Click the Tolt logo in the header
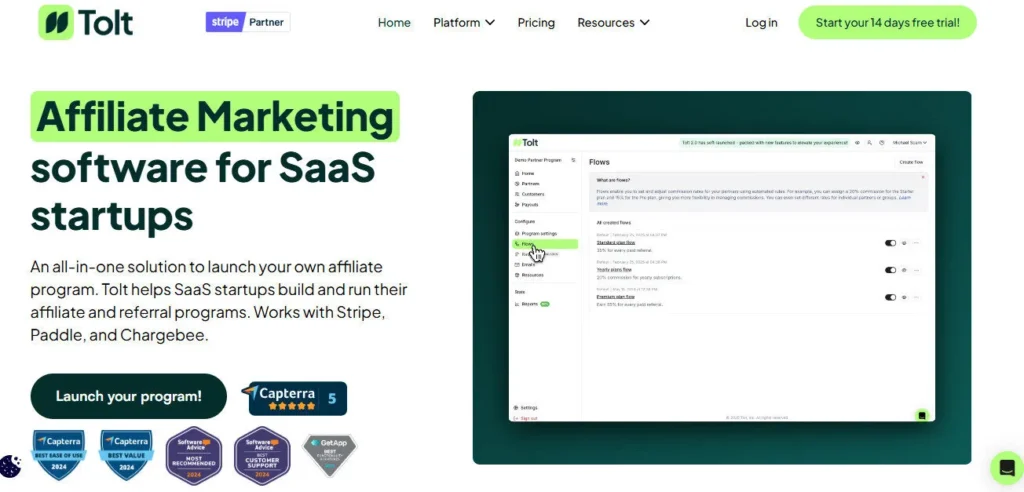 pos(86,22)
